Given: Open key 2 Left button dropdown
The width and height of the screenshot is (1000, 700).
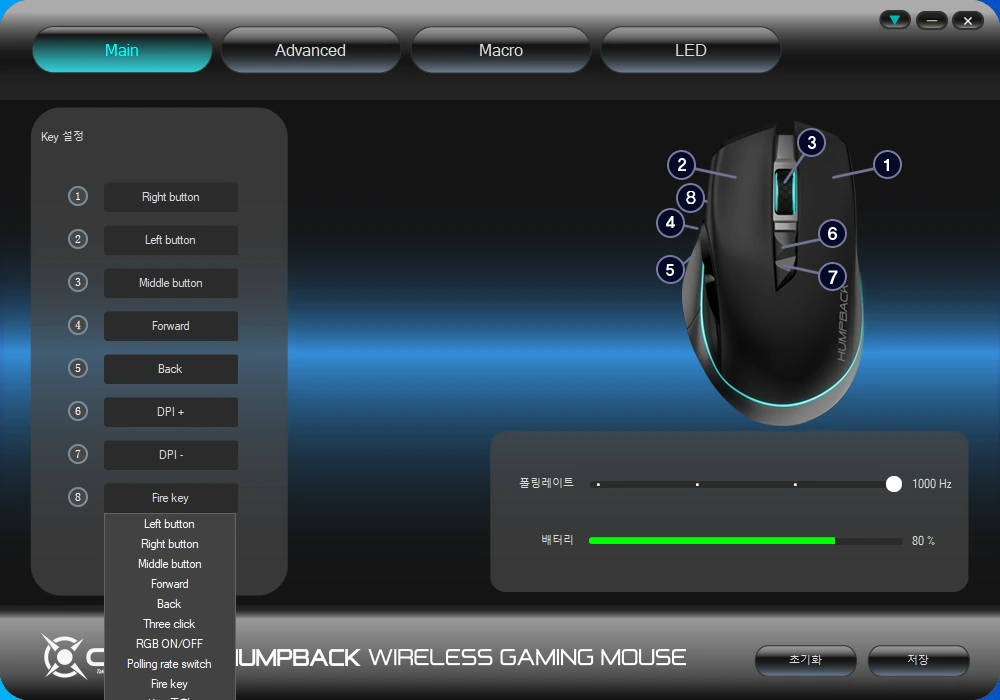Looking at the screenshot, I should (x=171, y=240).
